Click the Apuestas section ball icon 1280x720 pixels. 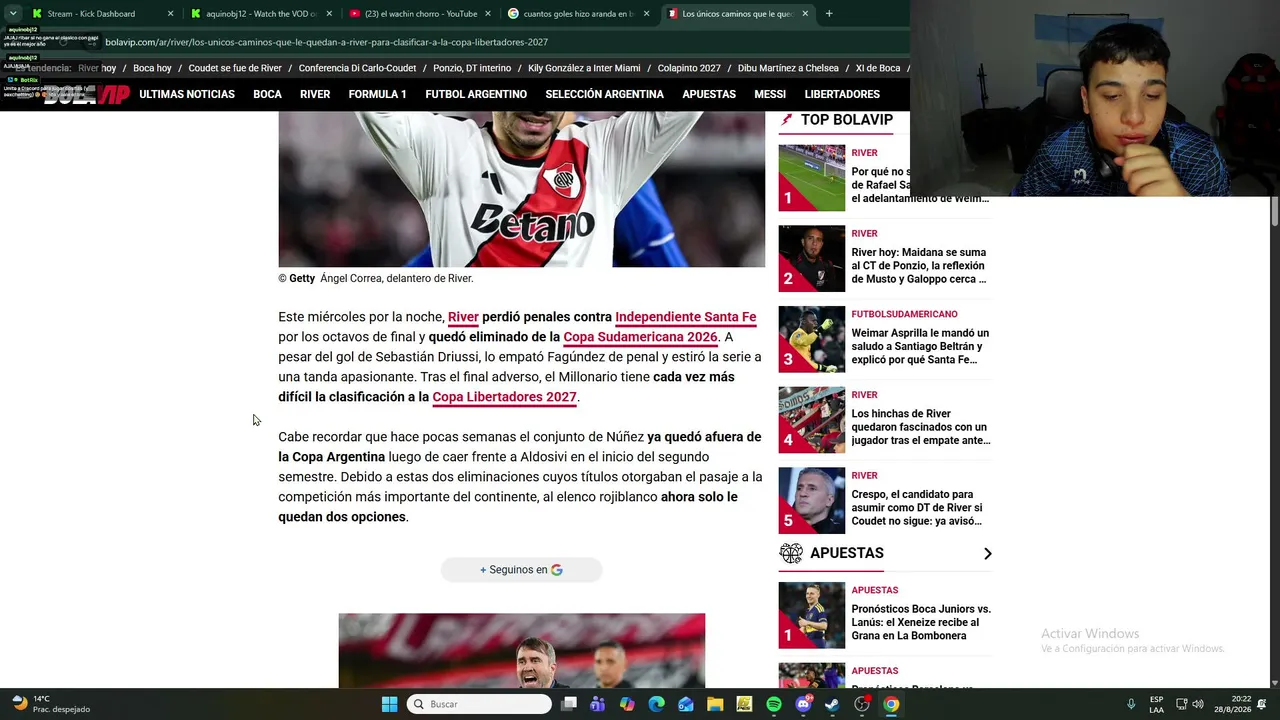tap(791, 553)
